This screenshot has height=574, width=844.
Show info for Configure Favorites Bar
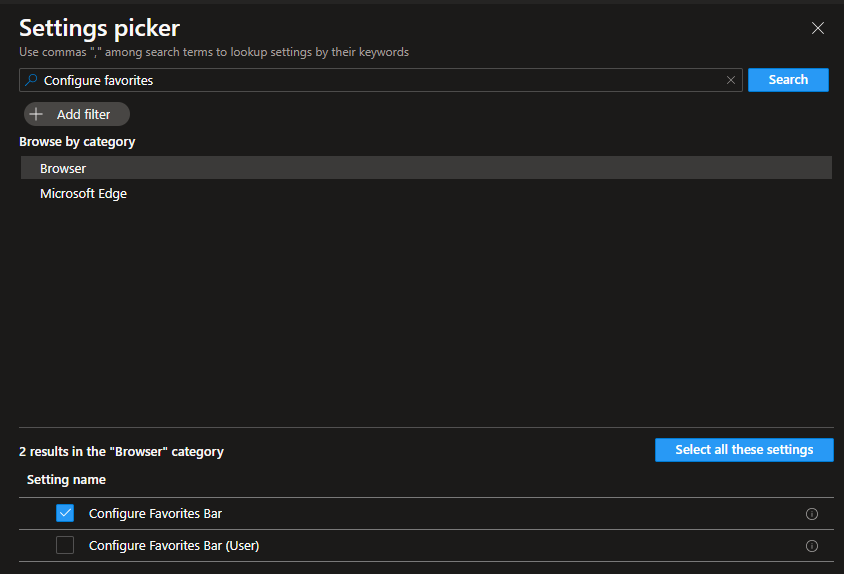pyautogui.click(x=812, y=514)
